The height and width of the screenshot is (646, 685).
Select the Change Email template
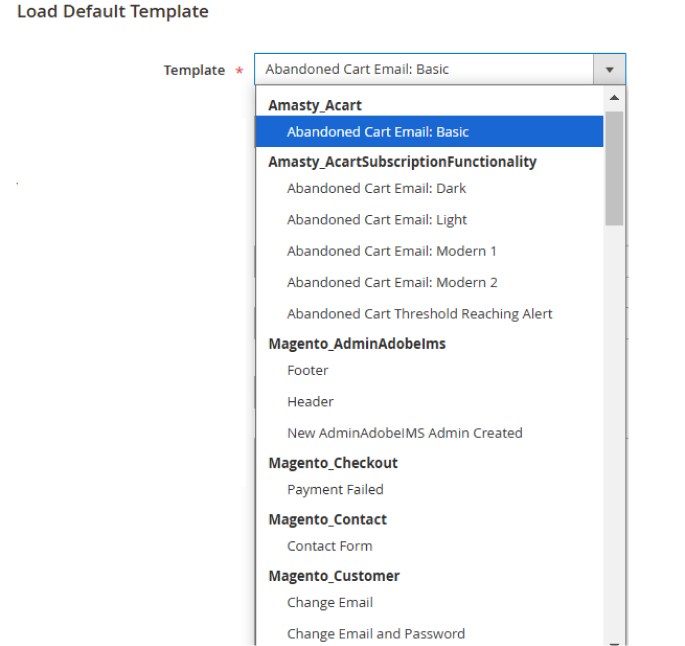click(429, 603)
